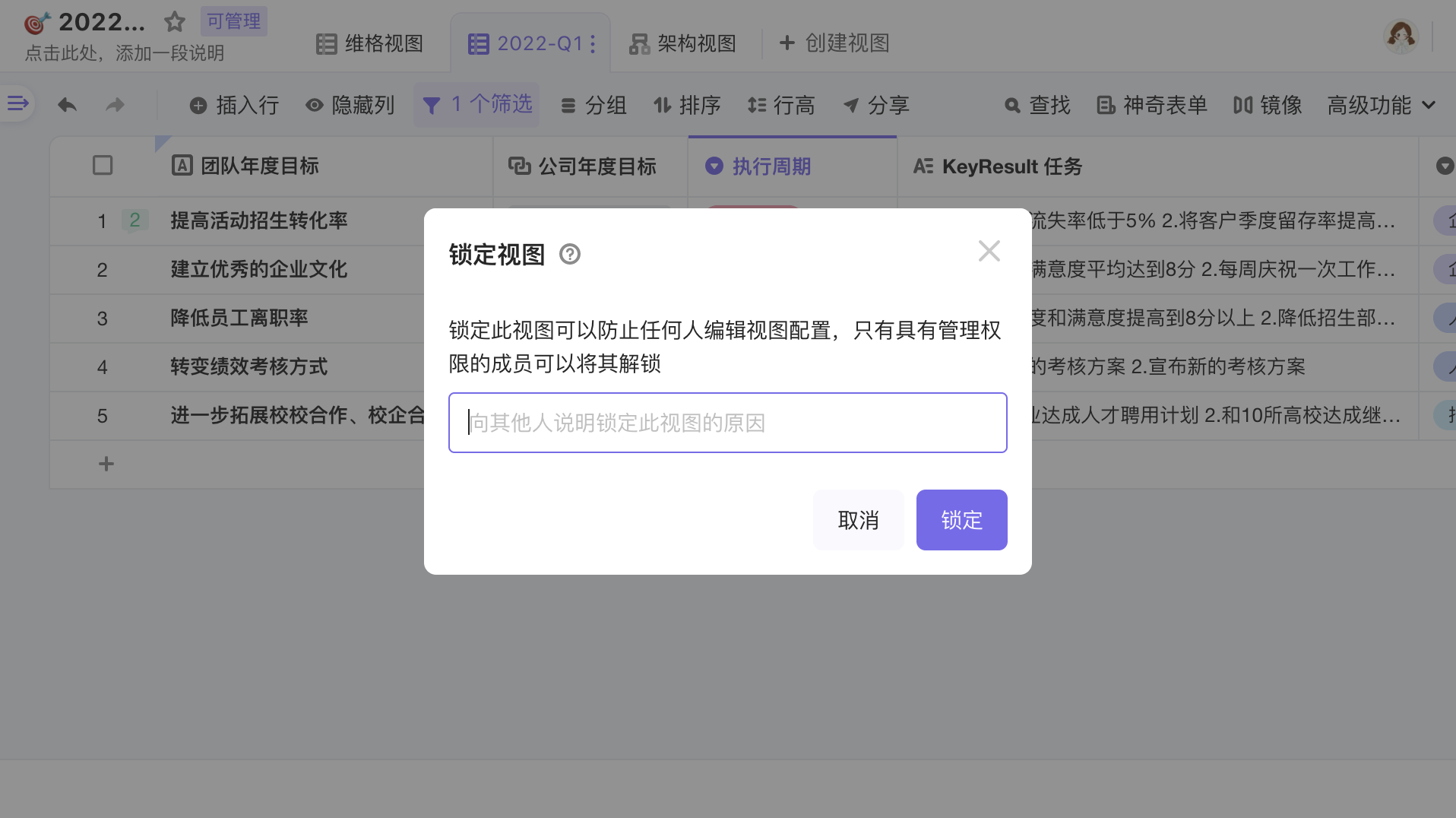Click the 创建视图 plus icon
This screenshot has width=1456, height=818.
click(x=787, y=43)
